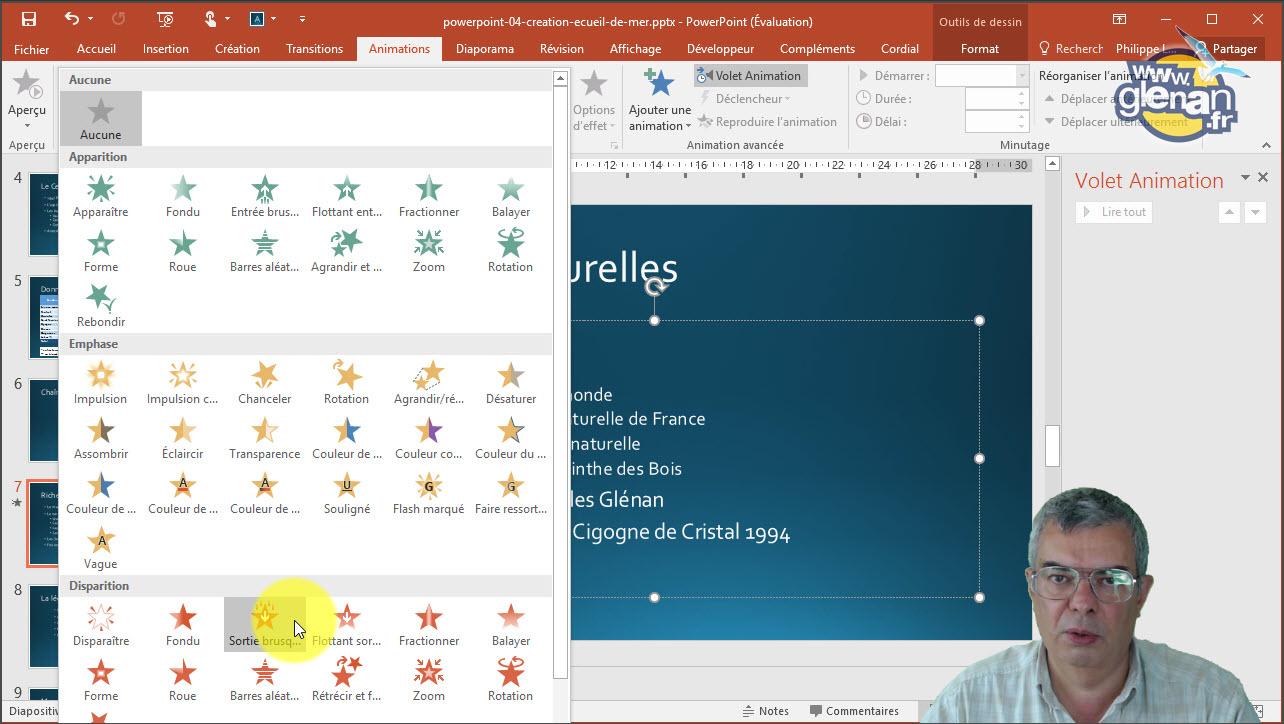Click the Recherche tell-me box

click(1071, 49)
